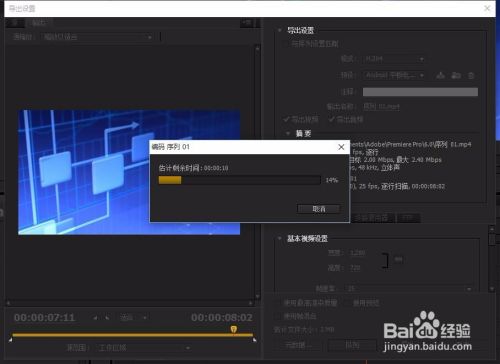Toggle use maximum render quality checkbox
This screenshot has width=500, height=364.
278,303
